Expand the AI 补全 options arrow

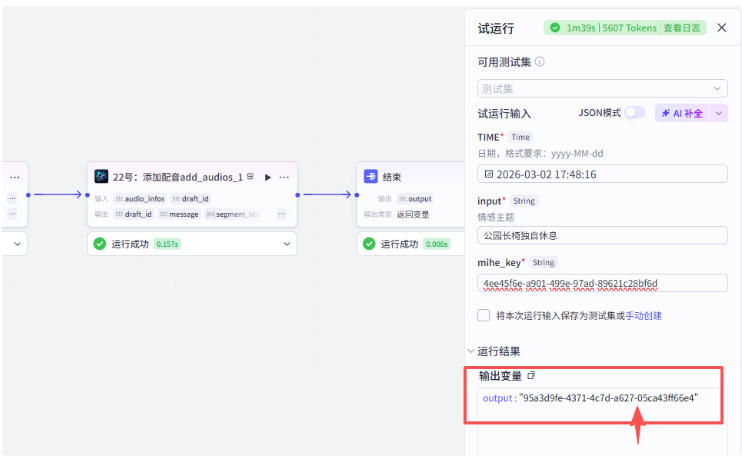718,113
